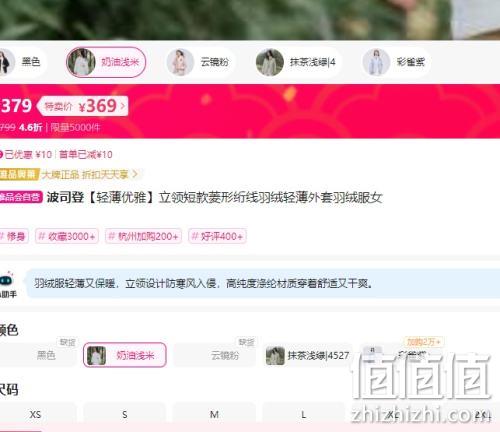This screenshot has width=500, height=432.
Task: Select 抹茶浅绿|4527 in the 颜色 options
Action: pos(307,355)
